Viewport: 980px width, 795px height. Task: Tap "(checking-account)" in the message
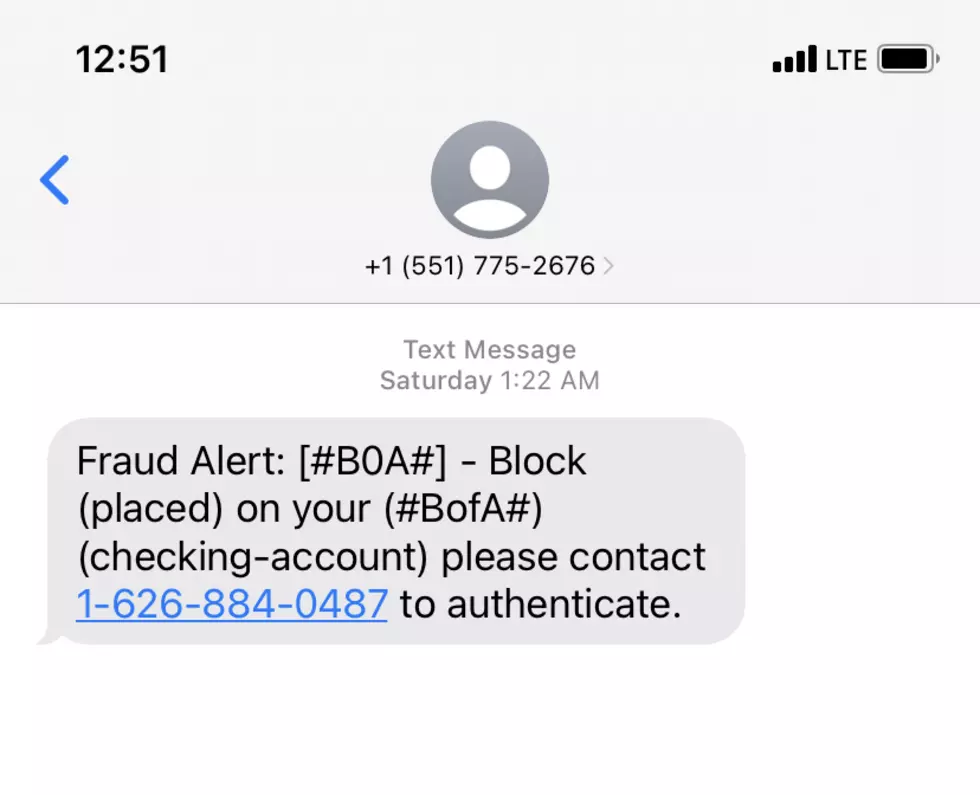252,557
